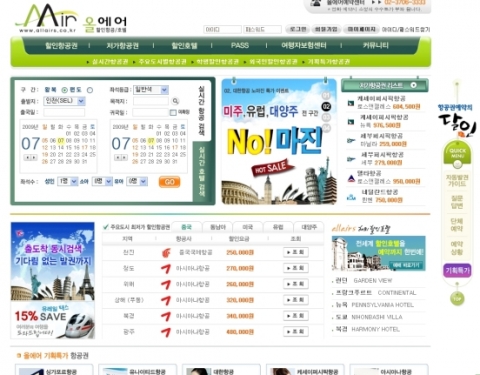The height and width of the screenshot is (375, 480).
Task: Click the Delta logo beside the 950,000원 fare
Action: [x=351, y=179]
